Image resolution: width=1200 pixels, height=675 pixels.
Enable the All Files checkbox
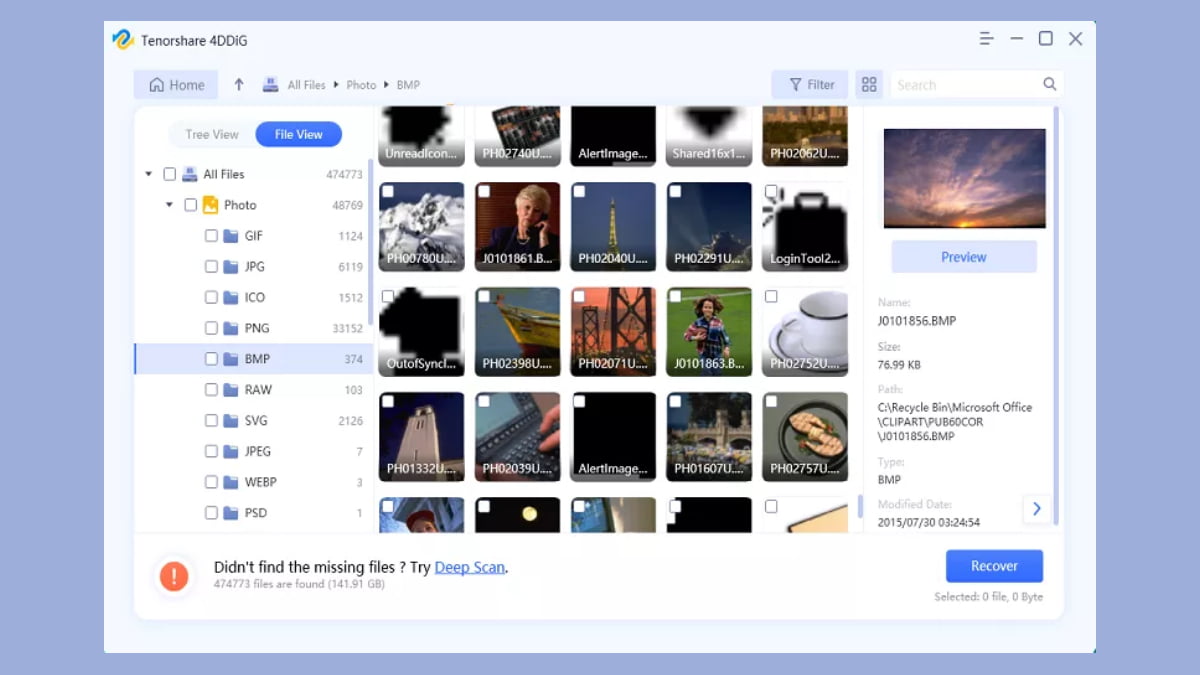(x=170, y=174)
